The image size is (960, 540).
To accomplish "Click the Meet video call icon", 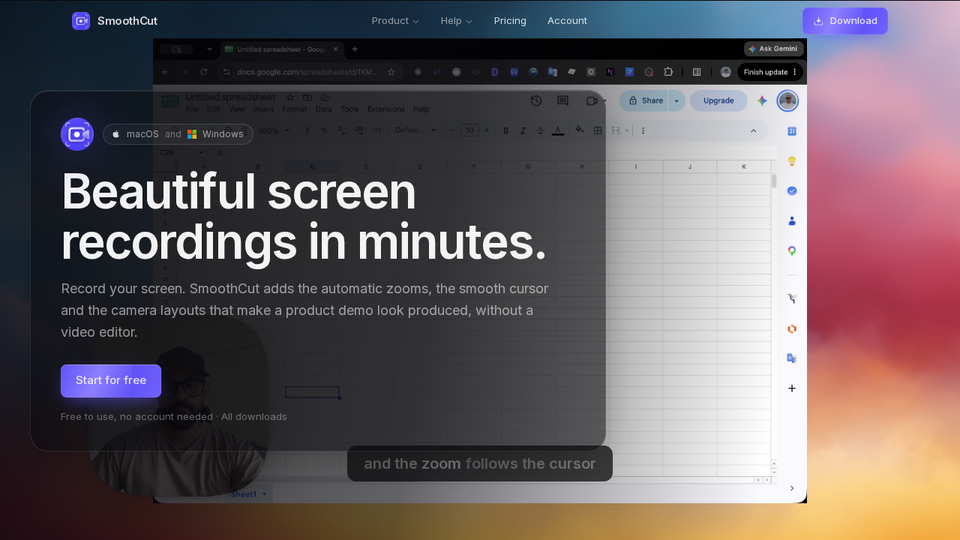I will click(x=592, y=100).
